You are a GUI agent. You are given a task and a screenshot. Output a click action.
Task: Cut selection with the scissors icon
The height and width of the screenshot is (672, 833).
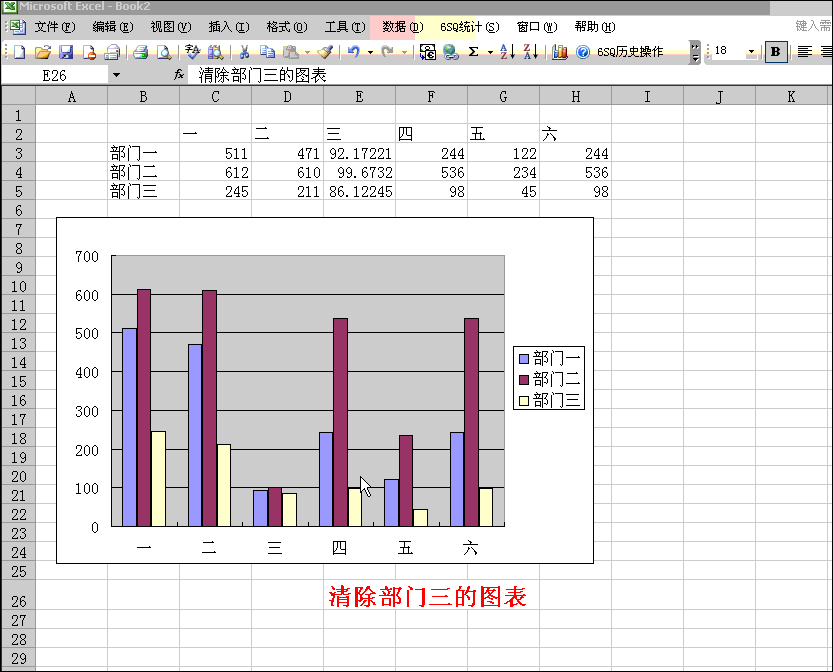pyautogui.click(x=244, y=52)
